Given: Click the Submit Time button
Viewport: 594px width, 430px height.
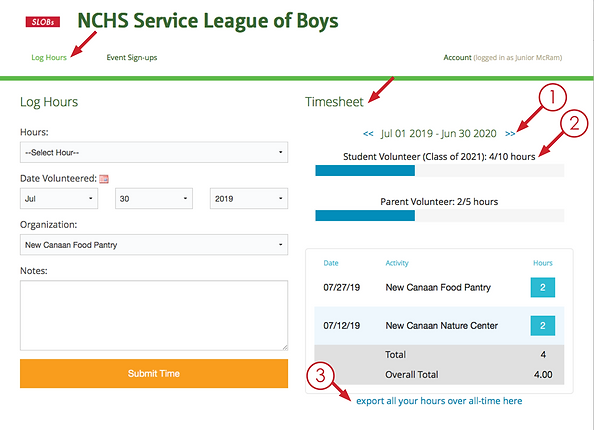Looking at the screenshot, I should (x=154, y=374).
